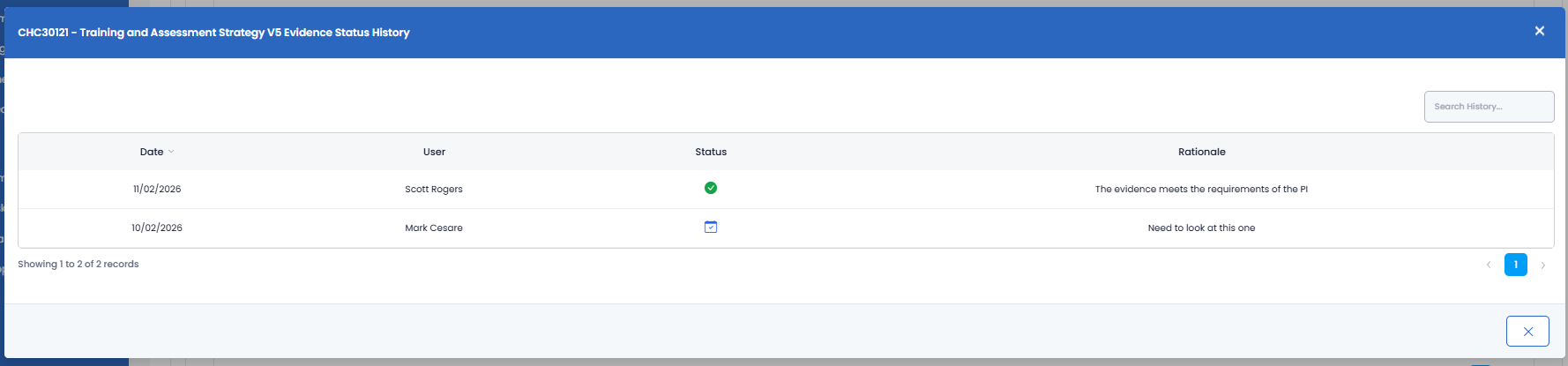Select the rationale about meeting PI requirements
Screen dimensions: 1568x366
pos(1201,189)
